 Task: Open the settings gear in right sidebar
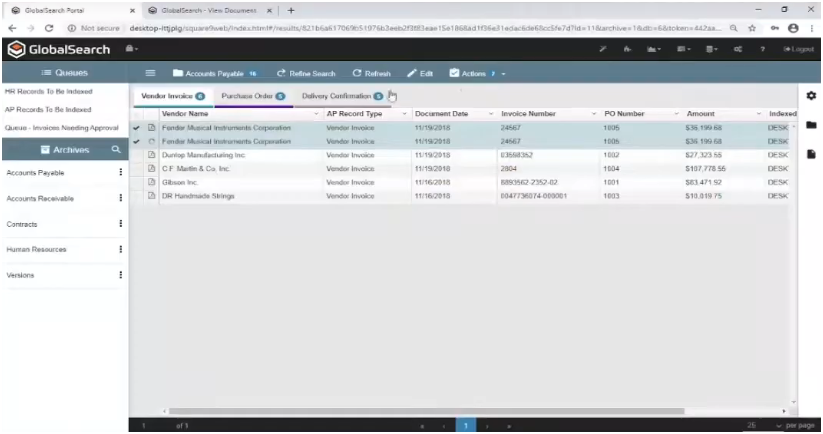pos(811,95)
